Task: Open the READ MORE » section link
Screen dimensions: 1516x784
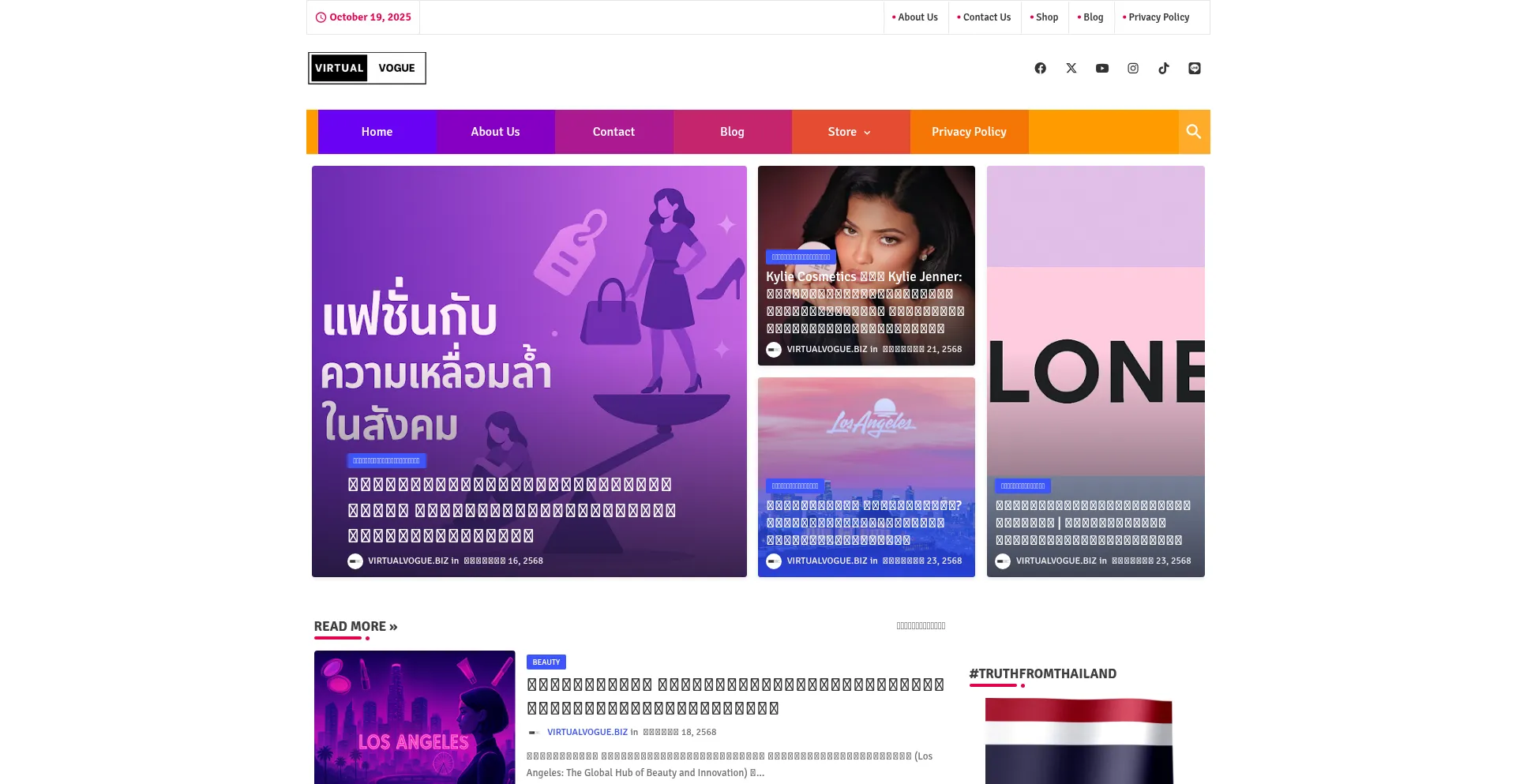Action: click(355, 626)
